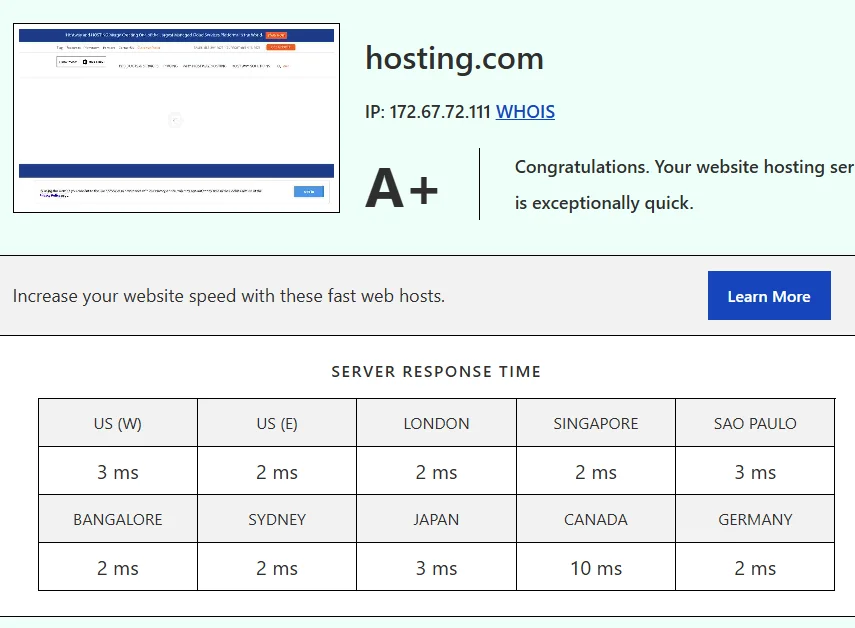Viewport: 855px width, 628px height.
Task: Open the hosting.com website screenshot thumbnail
Action: point(176,118)
